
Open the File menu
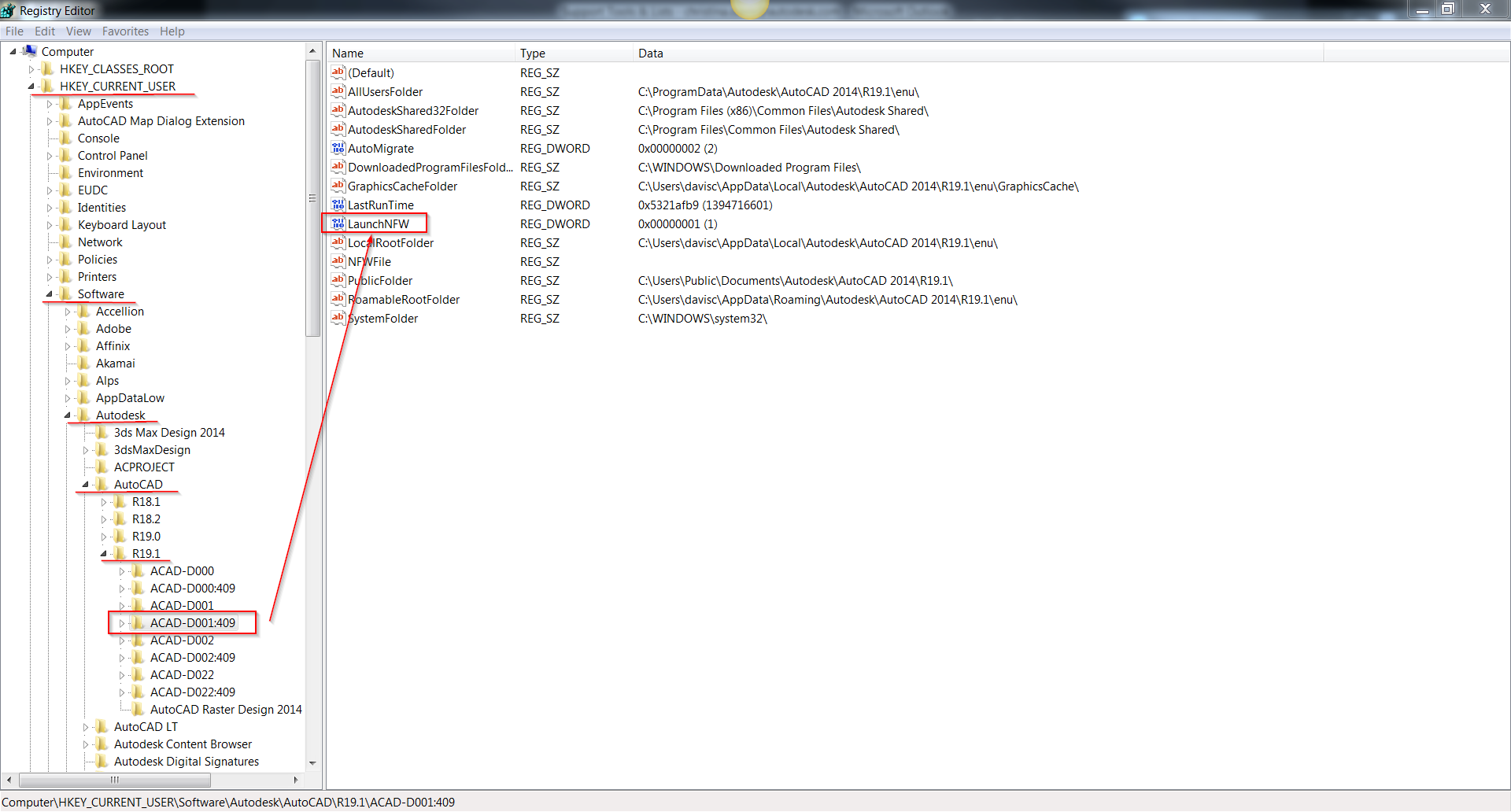click(14, 31)
